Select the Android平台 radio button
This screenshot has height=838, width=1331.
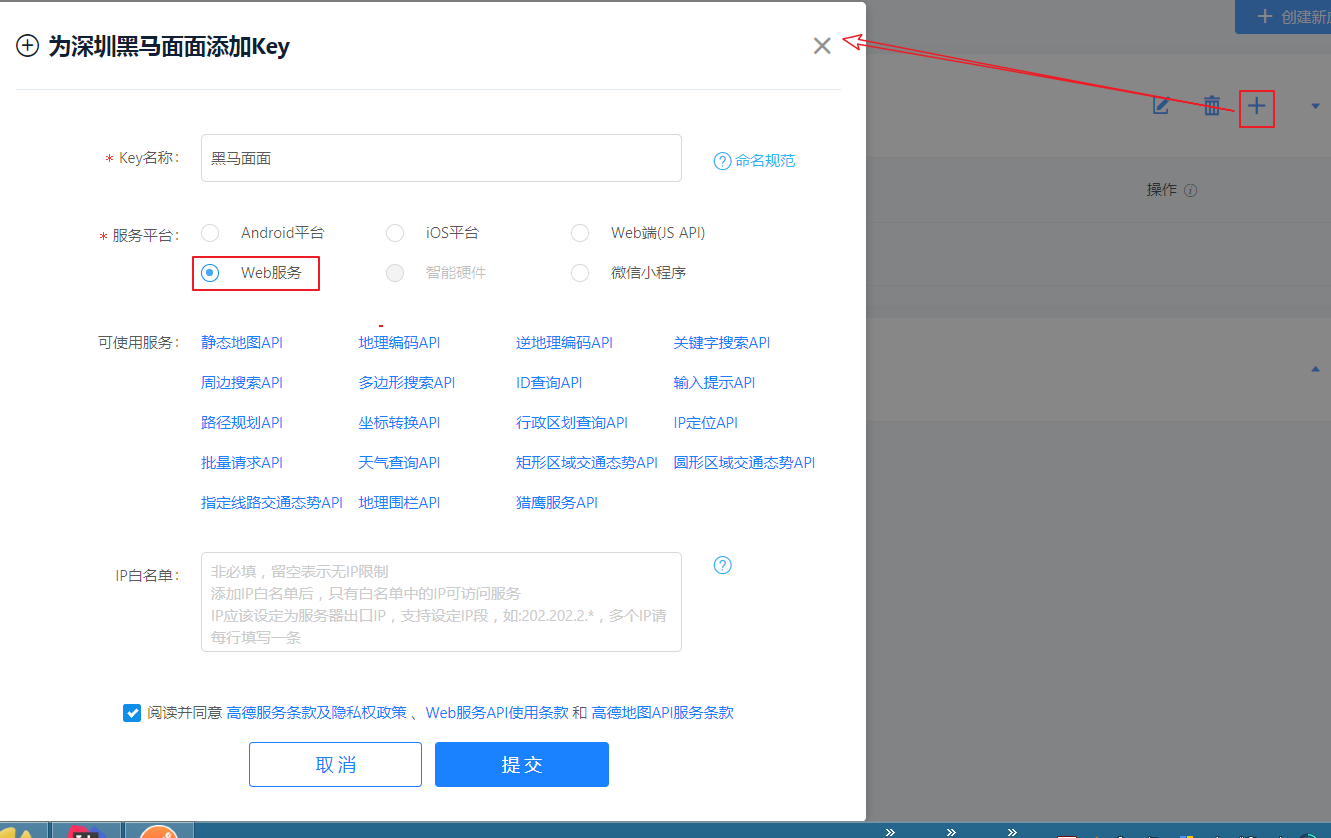point(210,233)
